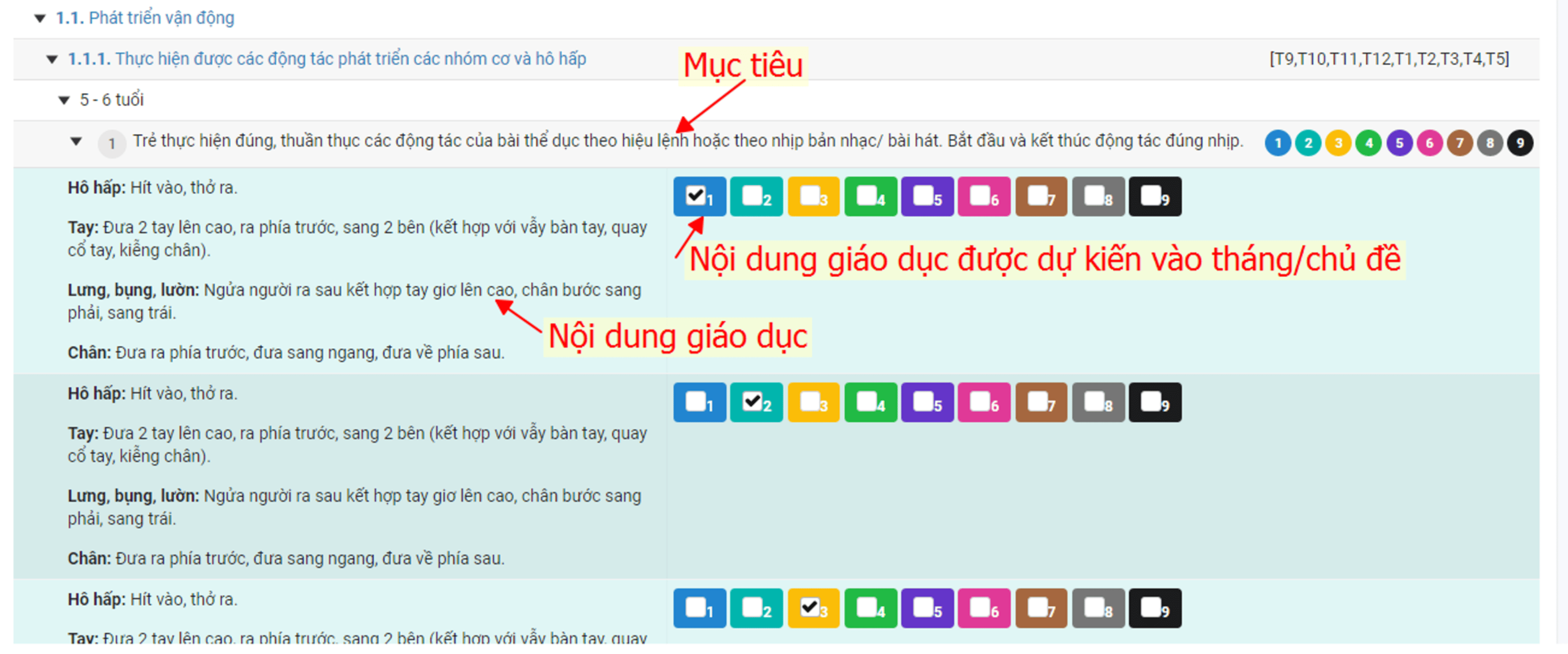Collapse the 5 - 6 tuổi age group
The width and height of the screenshot is (1568, 654).
coord(65,99)
